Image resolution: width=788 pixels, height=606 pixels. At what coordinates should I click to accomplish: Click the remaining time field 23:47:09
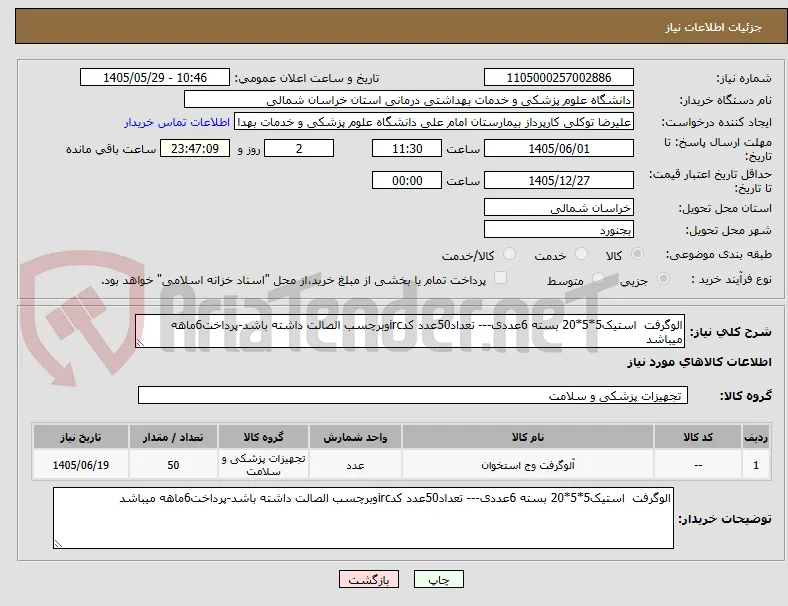[x=195, y=149]
